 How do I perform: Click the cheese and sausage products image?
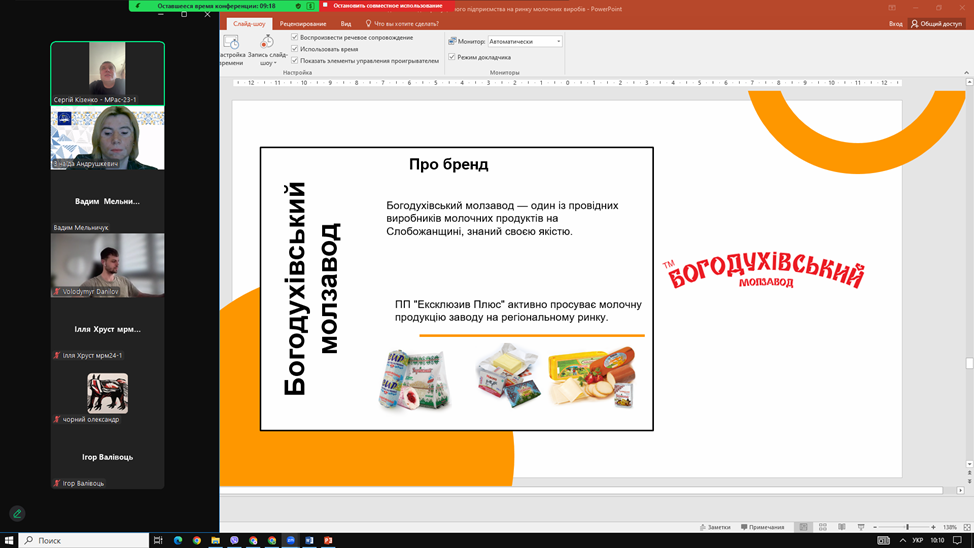[591, 377]
